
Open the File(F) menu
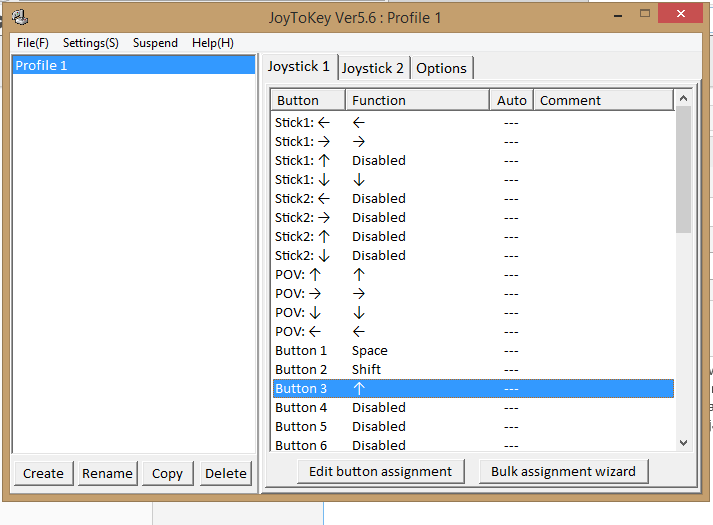pyautogui.click(x=33, y=43)
